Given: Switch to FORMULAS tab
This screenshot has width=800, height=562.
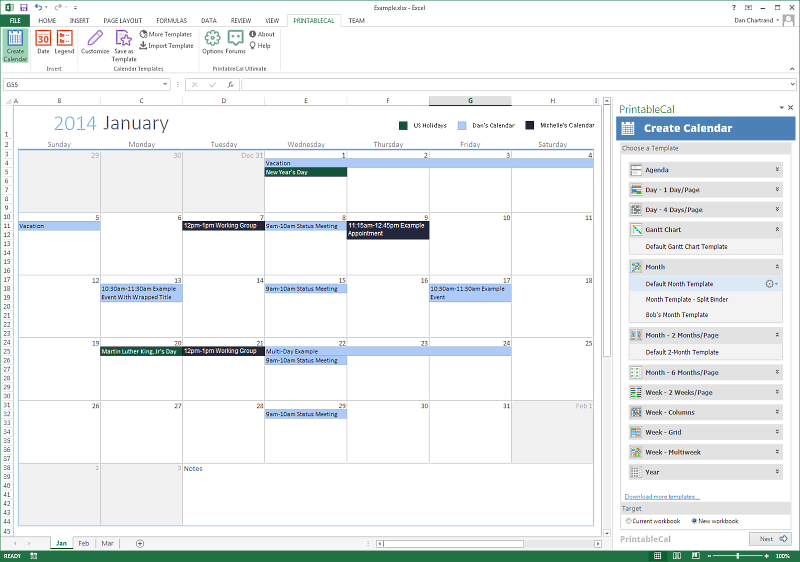Looking at the screenshot, I should (x=171, y=20).
